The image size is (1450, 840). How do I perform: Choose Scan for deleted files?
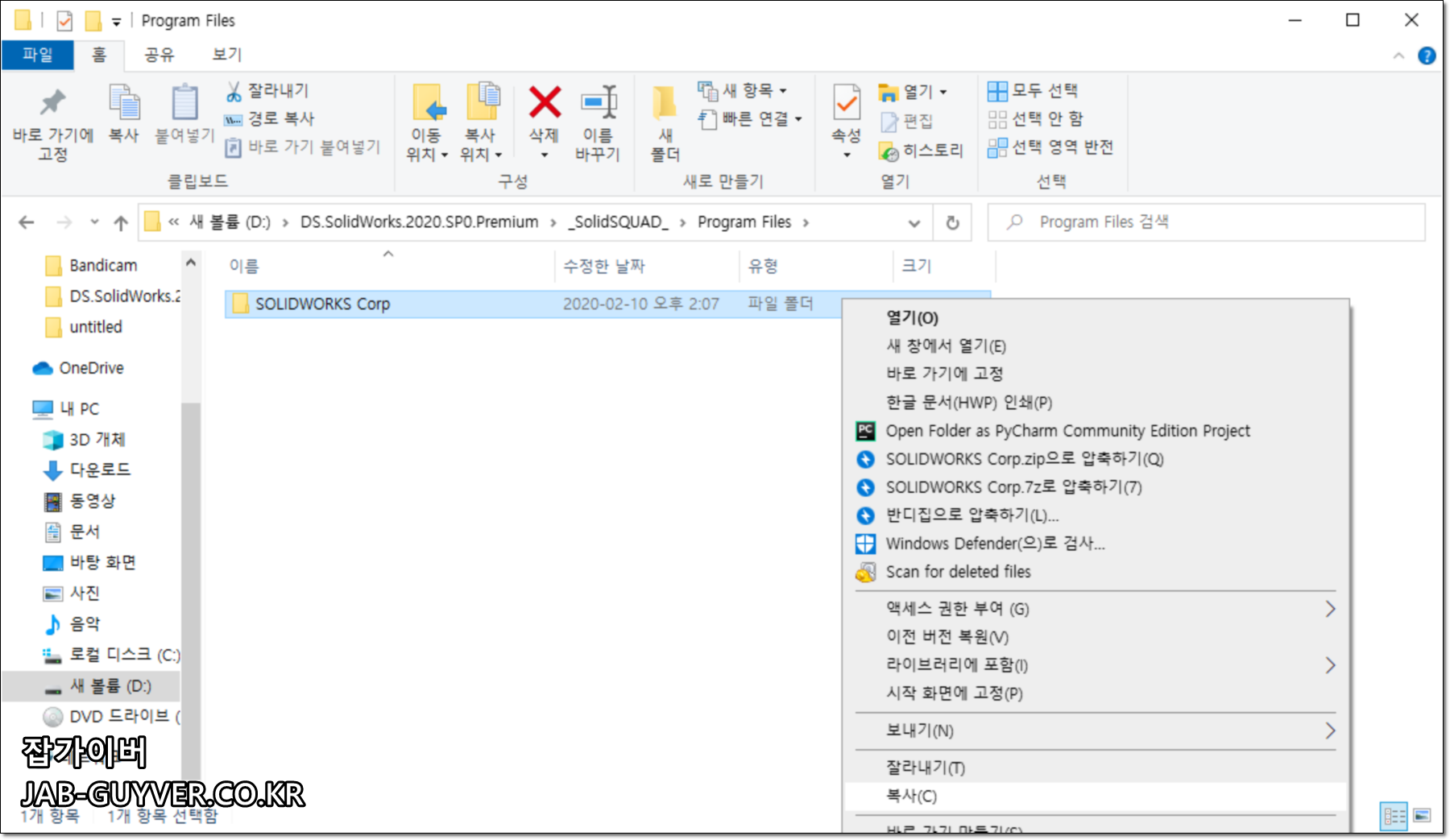coord(959,572)
